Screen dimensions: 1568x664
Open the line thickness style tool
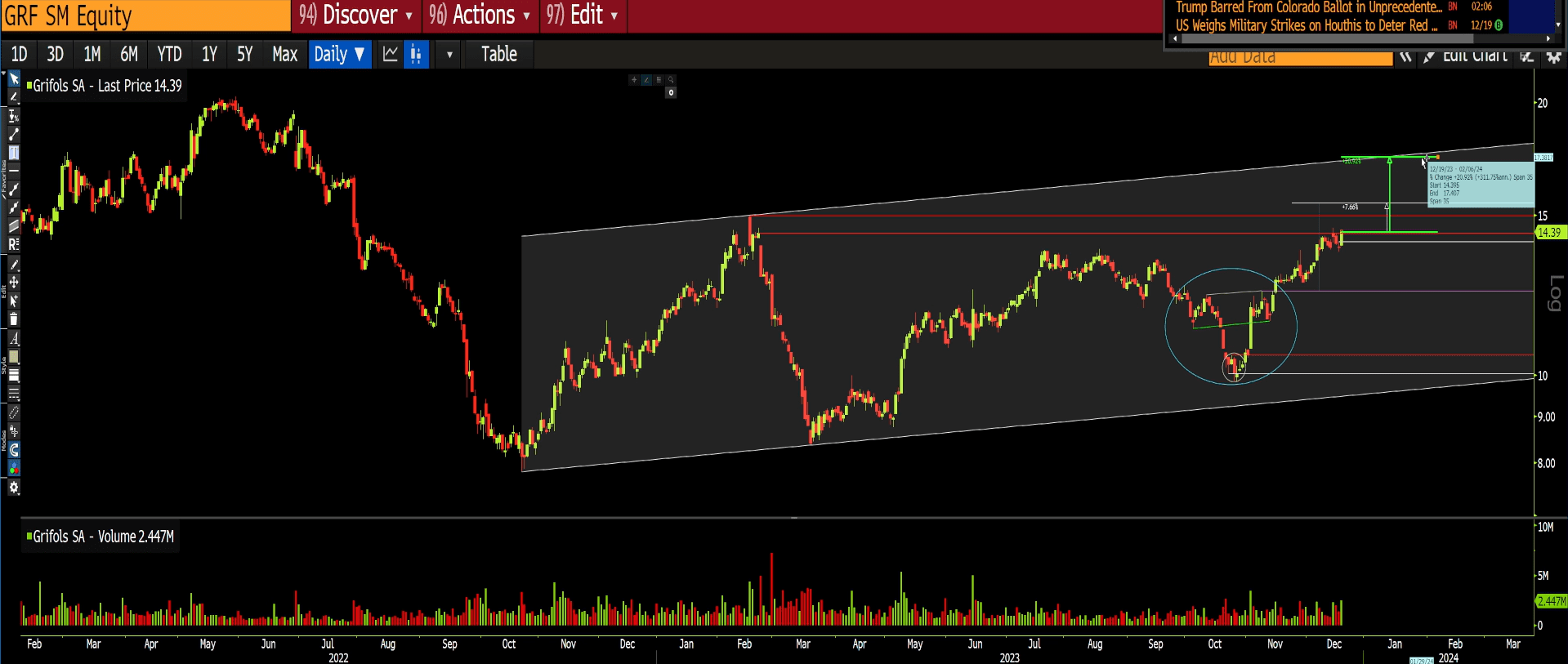pos(14,376)
